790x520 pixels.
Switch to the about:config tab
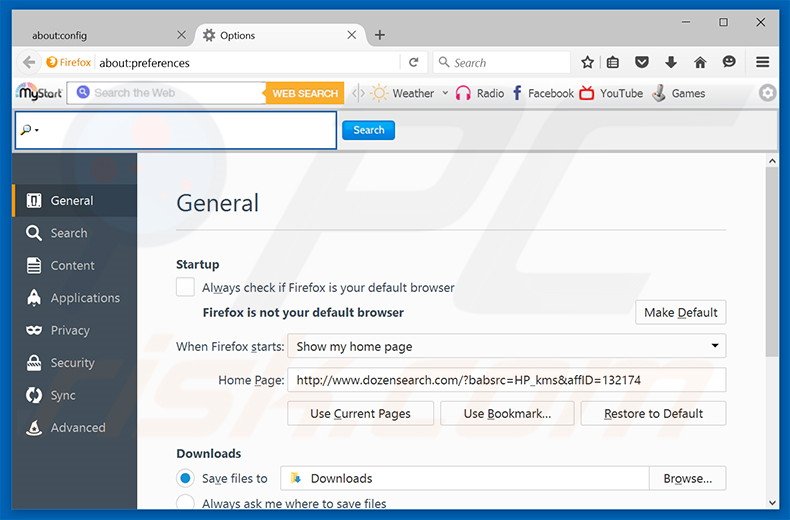pyautogui.click(x=101, y=35)
